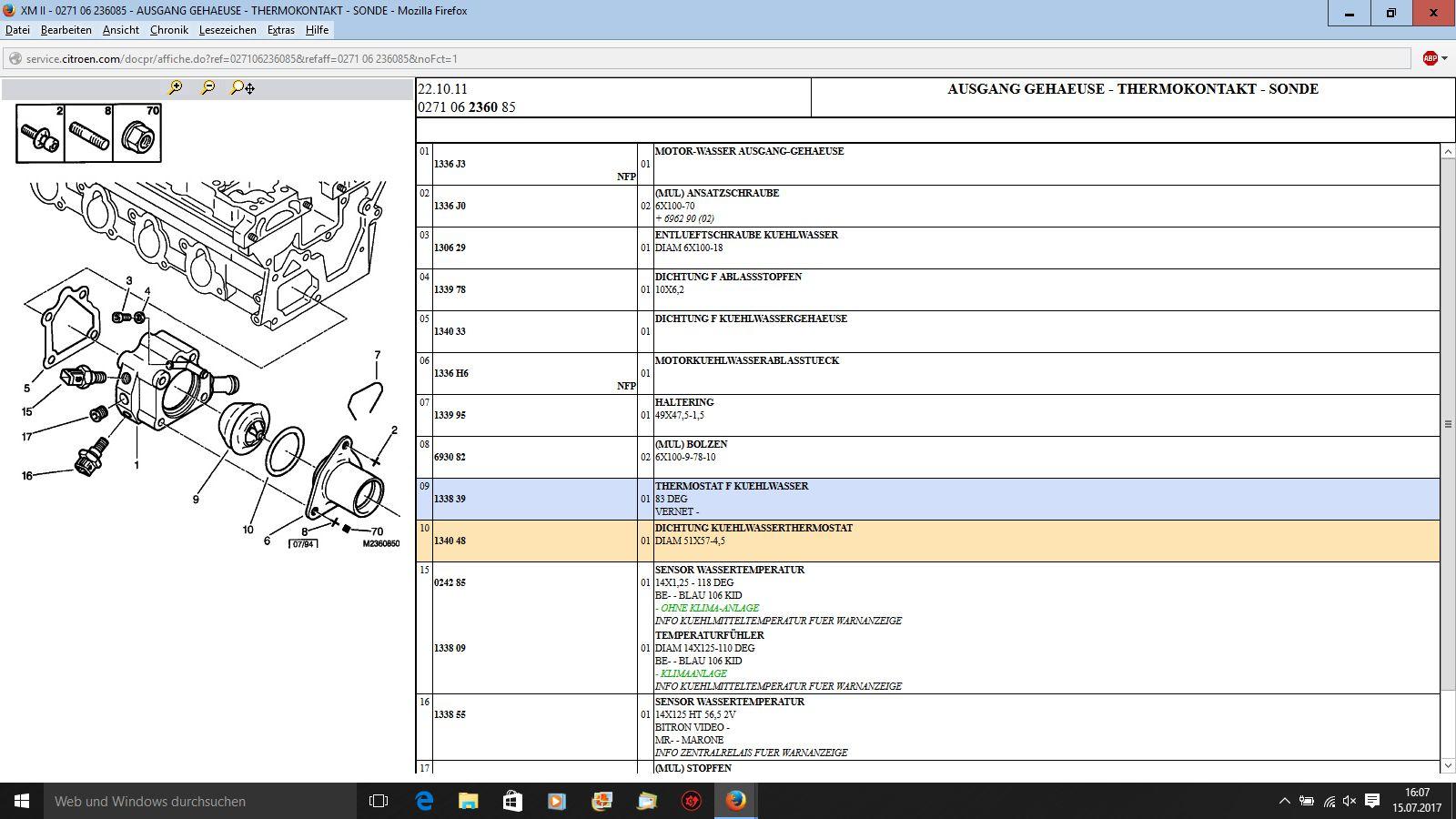Expand the dropdown arrow beside ABP icon
The height and width of the screenshot is (819, 1456).
pyautogui.click(x=1444, y=58)
